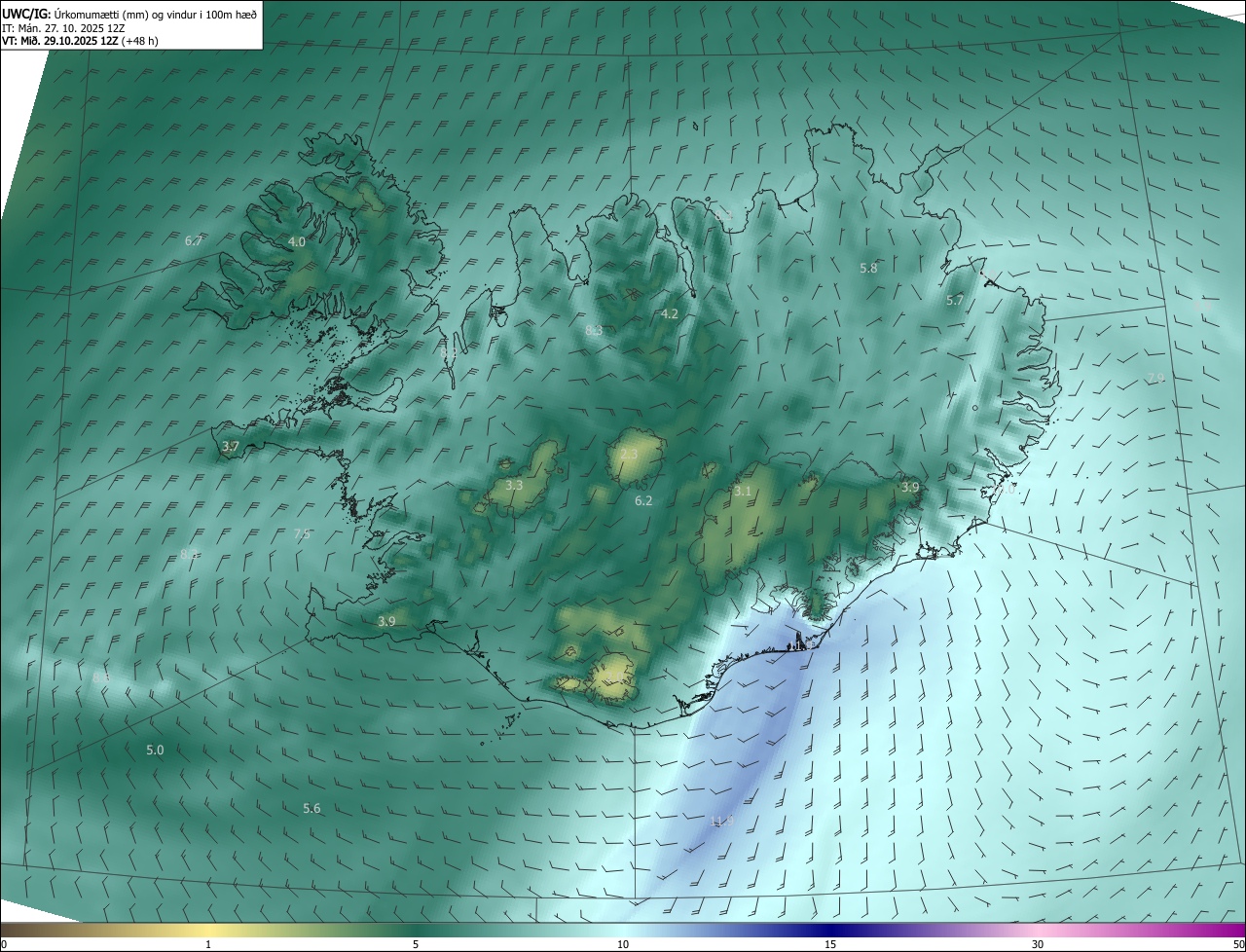Click the 4.0 value on the Westfjords
Screen dimensions: 1246x952
coord(297,241)
